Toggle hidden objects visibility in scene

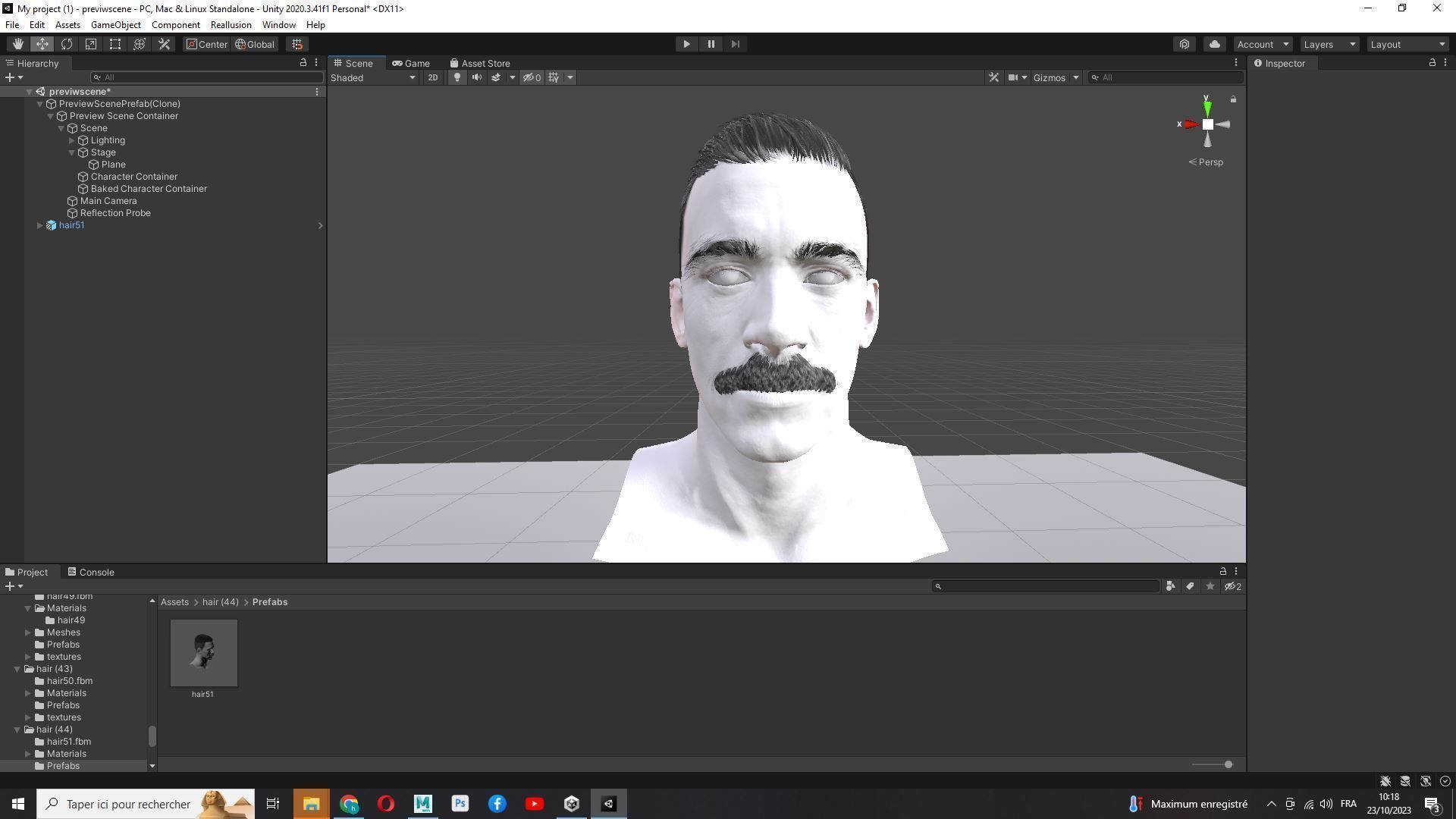pos(531,77)
